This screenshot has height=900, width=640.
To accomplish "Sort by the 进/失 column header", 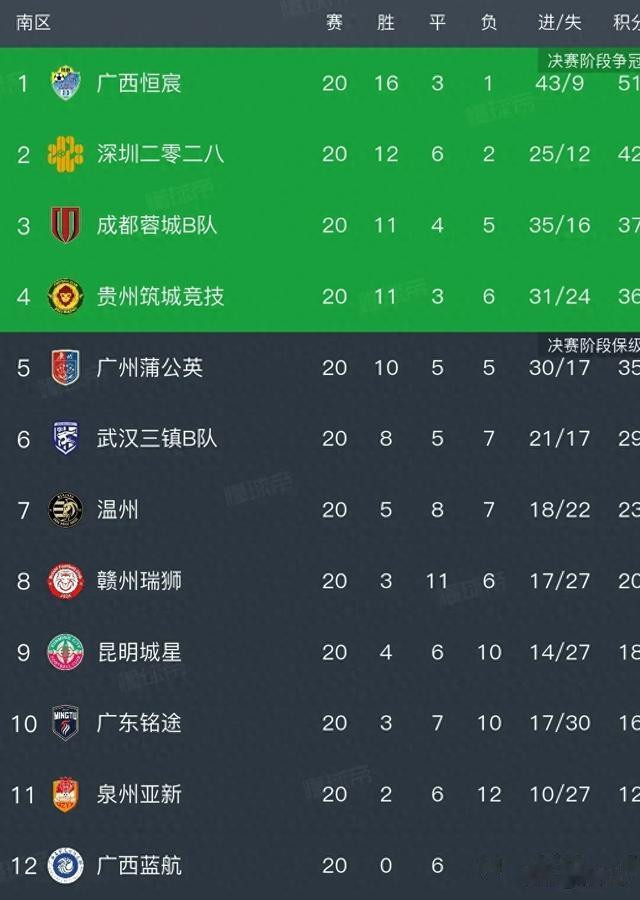I will point(560,22).
